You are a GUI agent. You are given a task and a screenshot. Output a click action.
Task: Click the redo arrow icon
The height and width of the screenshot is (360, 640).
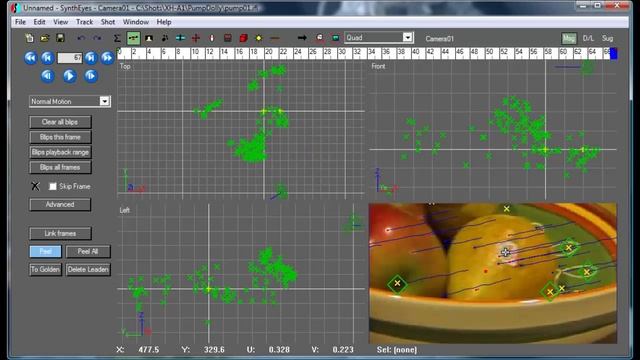[97, 38]
